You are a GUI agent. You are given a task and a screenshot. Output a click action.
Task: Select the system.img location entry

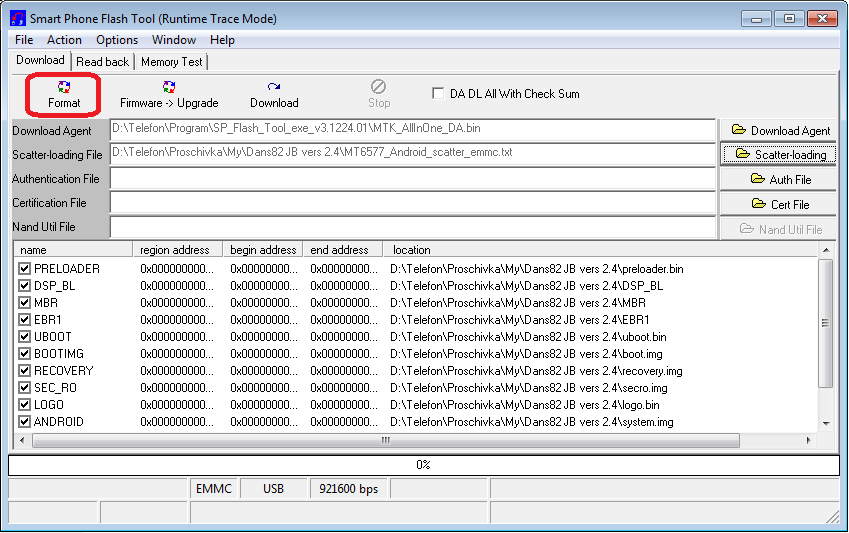tap(532, 422)
